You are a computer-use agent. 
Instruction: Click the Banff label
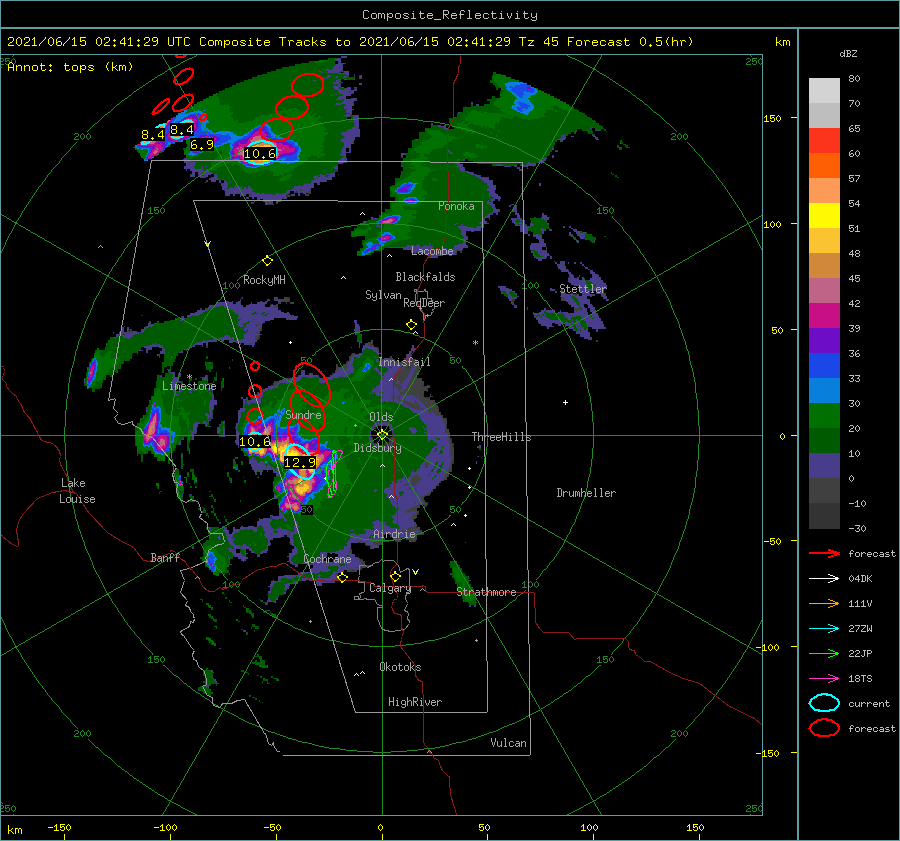click(x=165, y=557)
